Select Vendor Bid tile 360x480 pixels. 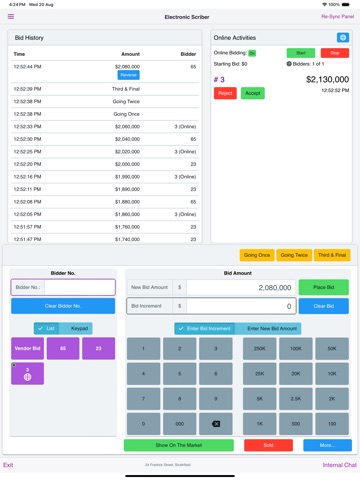click(27, 348)
